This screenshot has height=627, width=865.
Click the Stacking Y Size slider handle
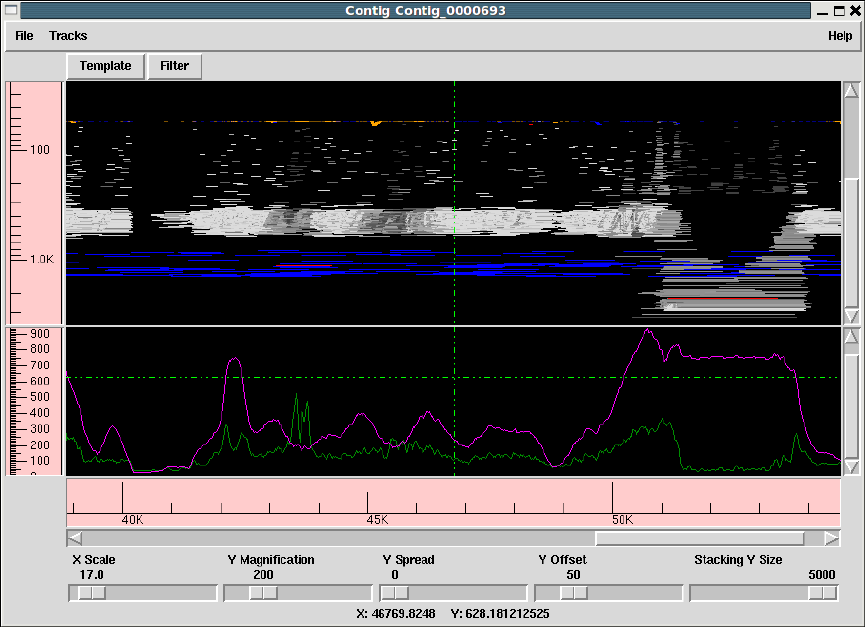[x=823, y=593]
